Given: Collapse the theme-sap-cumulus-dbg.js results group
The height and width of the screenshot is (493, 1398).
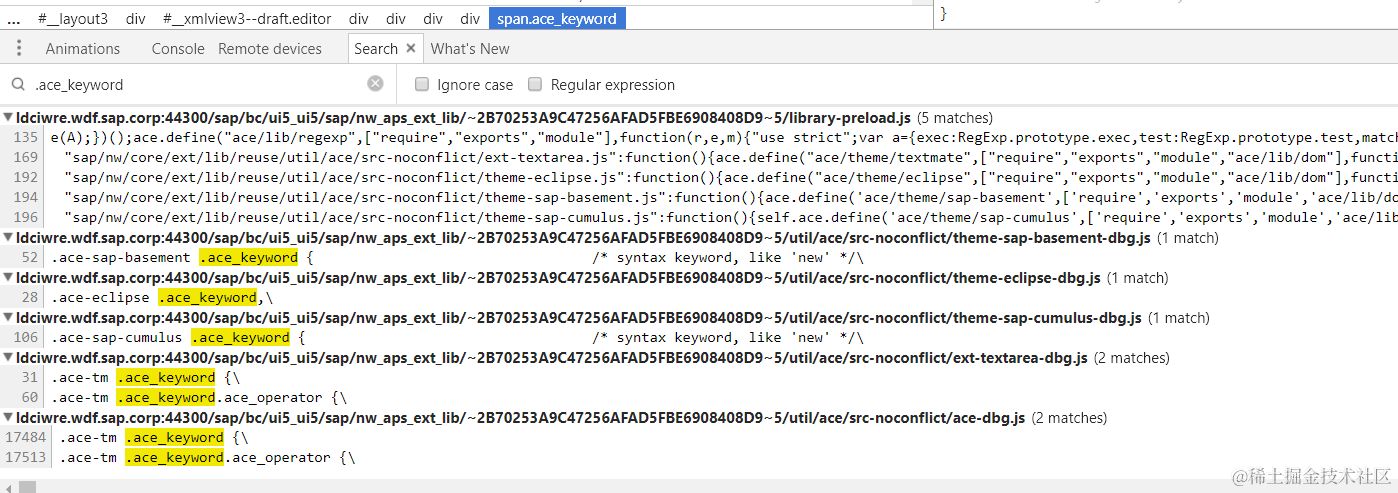Looking at the screenshot, I should pyautogui.click(x=8, y=318).
